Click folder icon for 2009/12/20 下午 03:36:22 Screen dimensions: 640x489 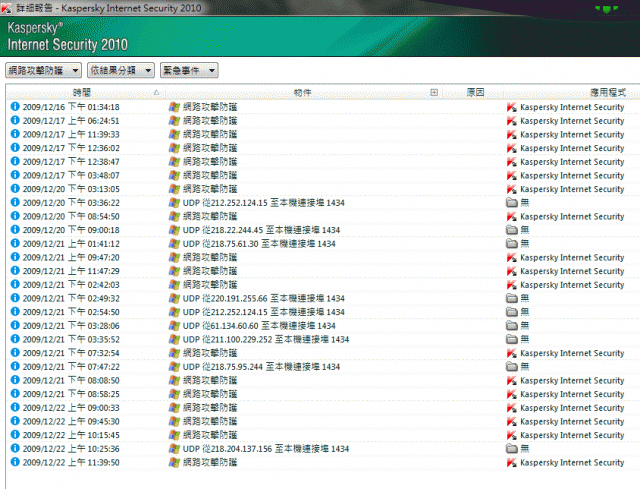coord(512,202)
